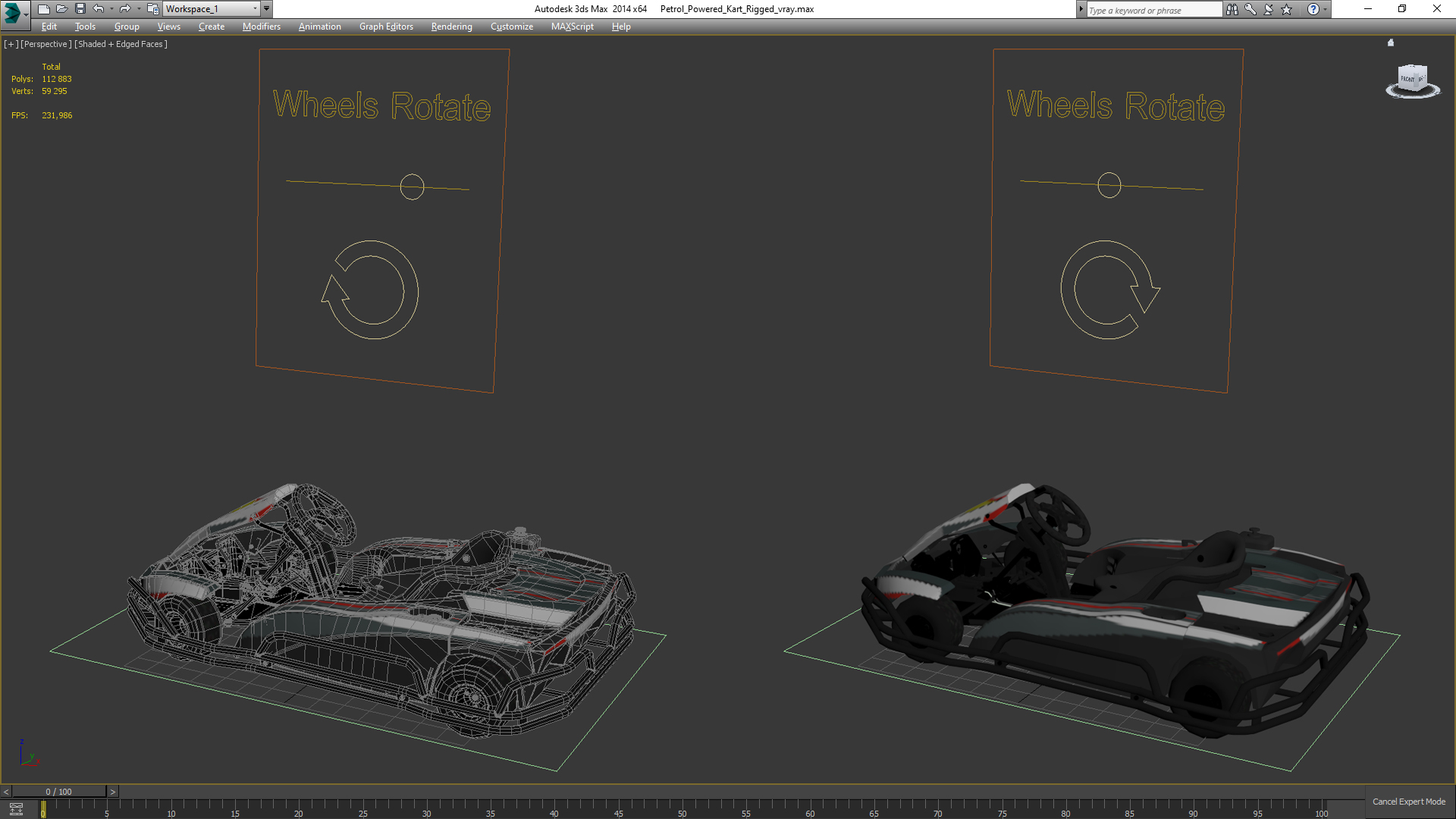The image size is (1456, 819).
Task: Expand the InfoCenter search box arrow
Action: tap(1081, 9)
